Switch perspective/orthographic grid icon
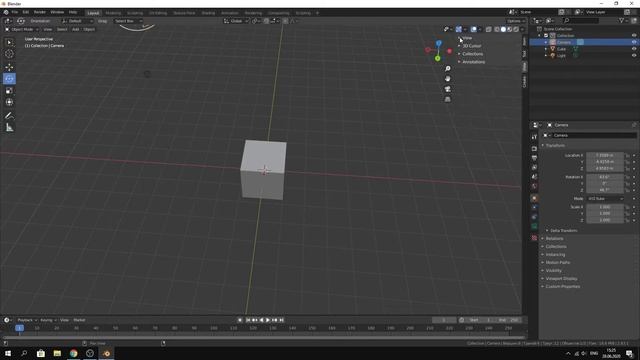The image size is (640, 360). 448,99
